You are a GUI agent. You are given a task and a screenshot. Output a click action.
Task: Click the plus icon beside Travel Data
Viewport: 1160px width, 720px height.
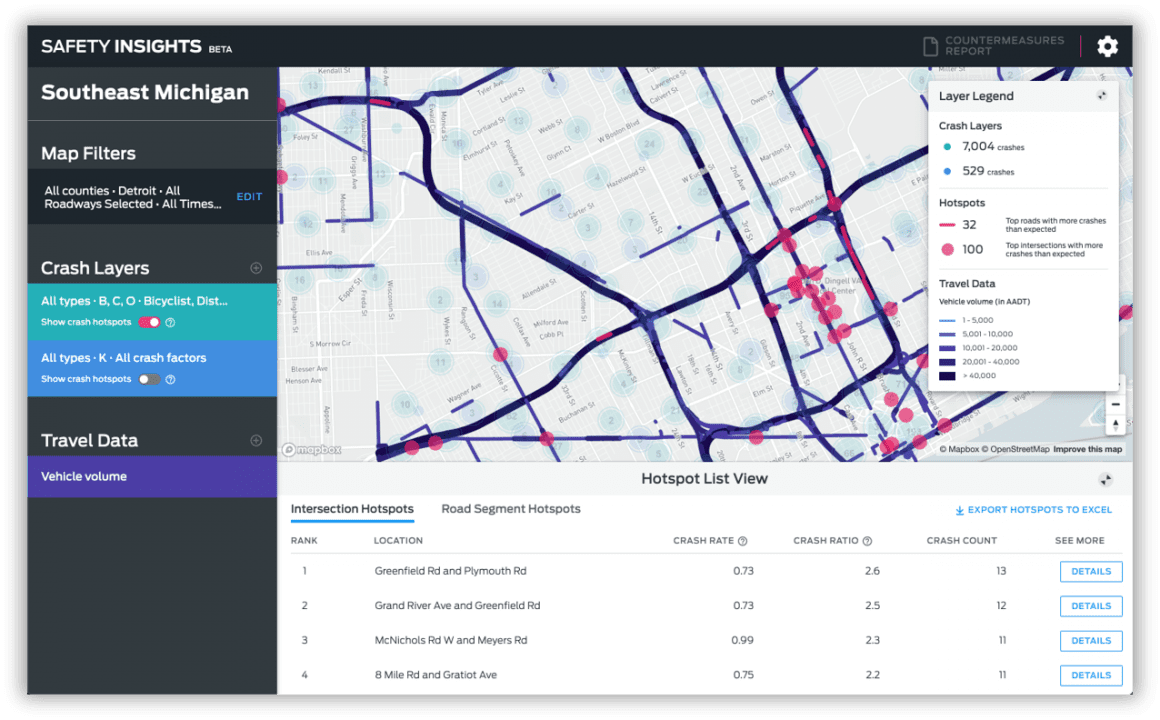pos(256,440)
